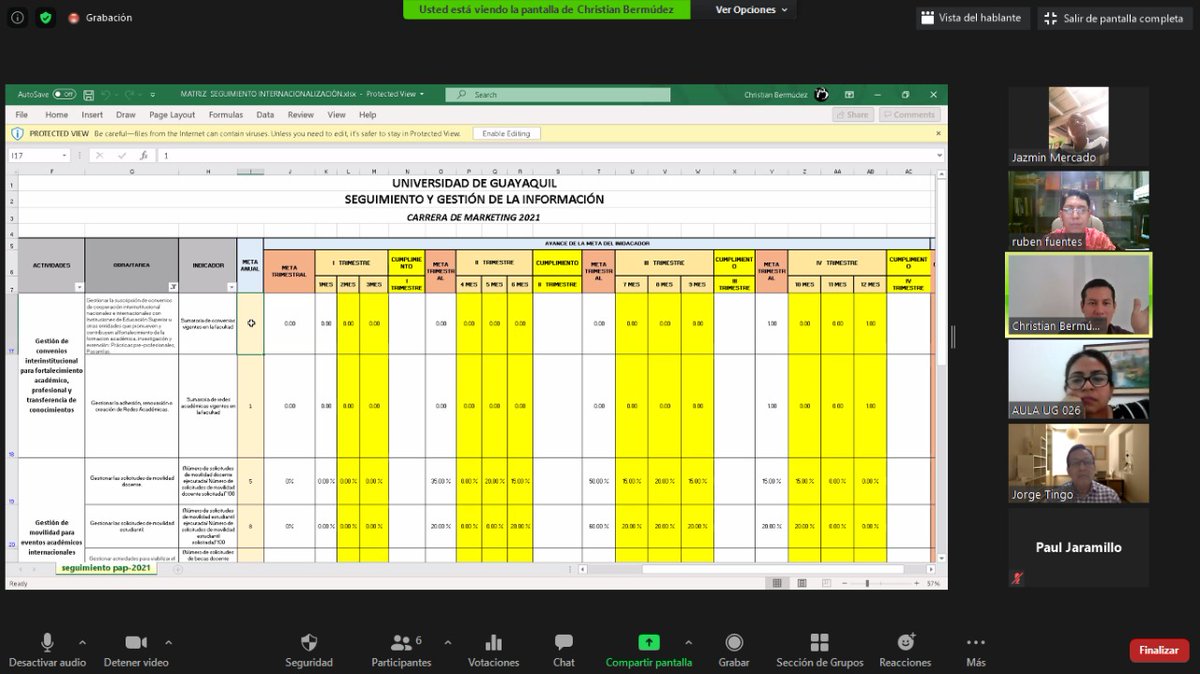Click Insert Function fx icon

[x=144, y=155]
